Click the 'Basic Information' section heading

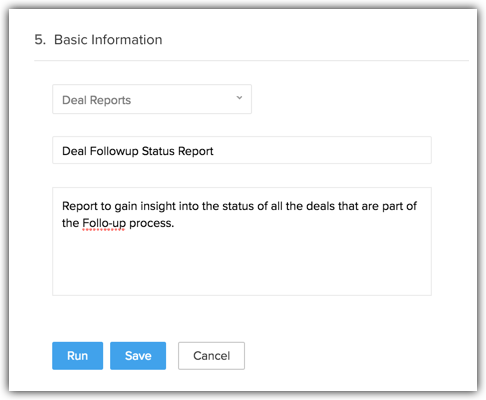108,40
